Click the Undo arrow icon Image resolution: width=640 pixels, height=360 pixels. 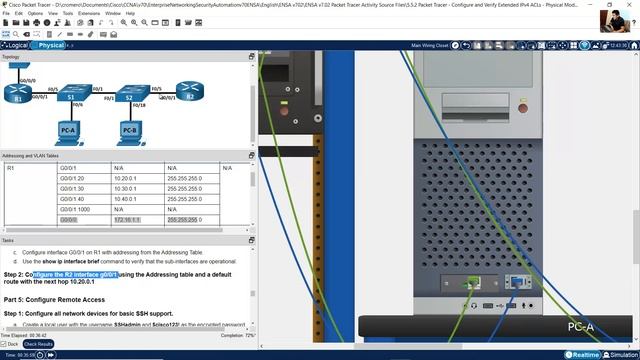tap(101, 23)
